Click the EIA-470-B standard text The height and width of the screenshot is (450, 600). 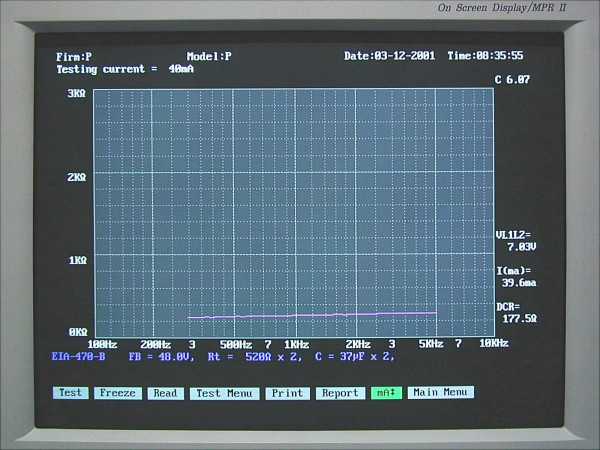(x=78, y=357)
